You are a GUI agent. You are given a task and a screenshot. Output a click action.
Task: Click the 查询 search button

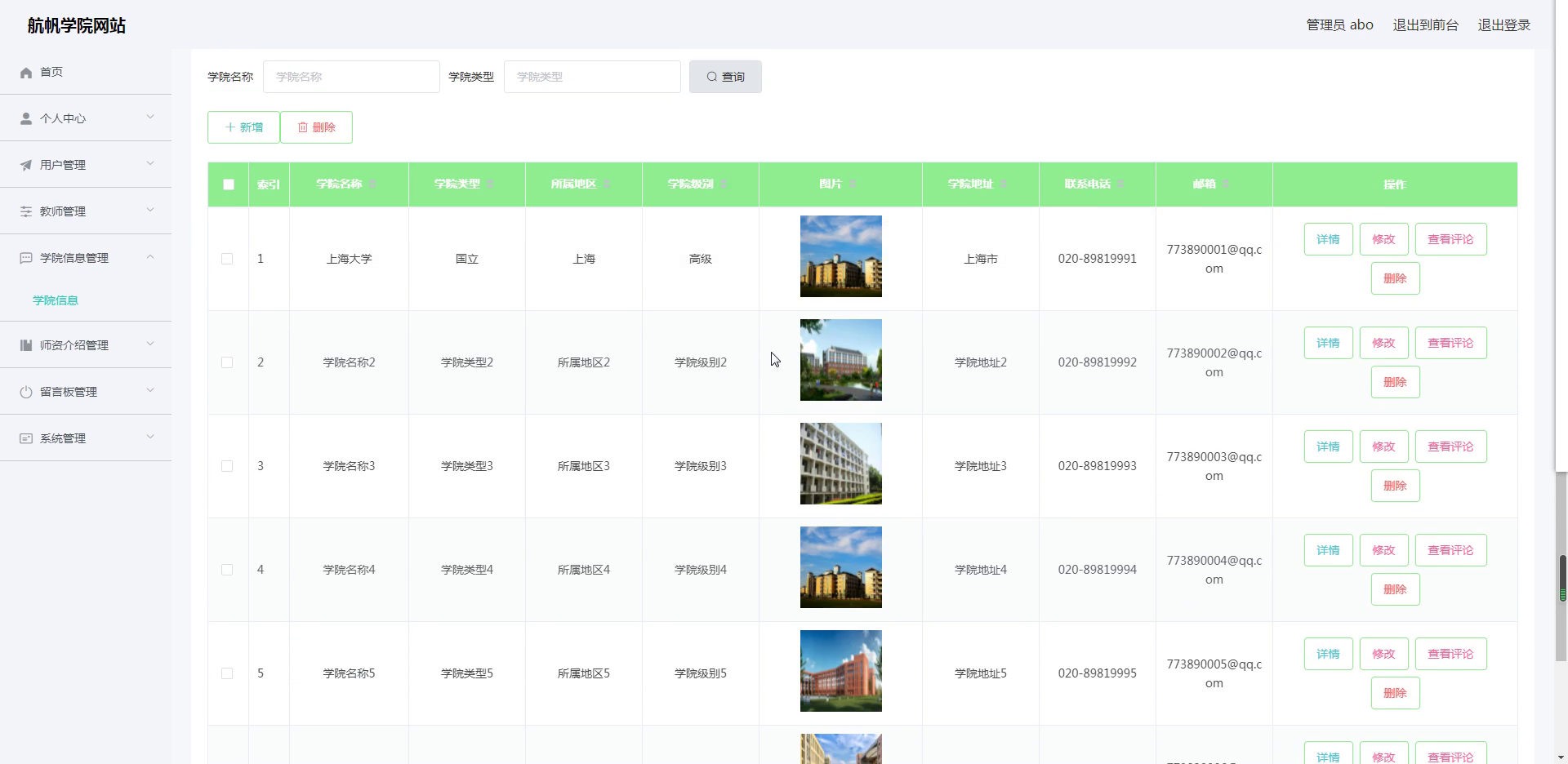pos(725,77)
